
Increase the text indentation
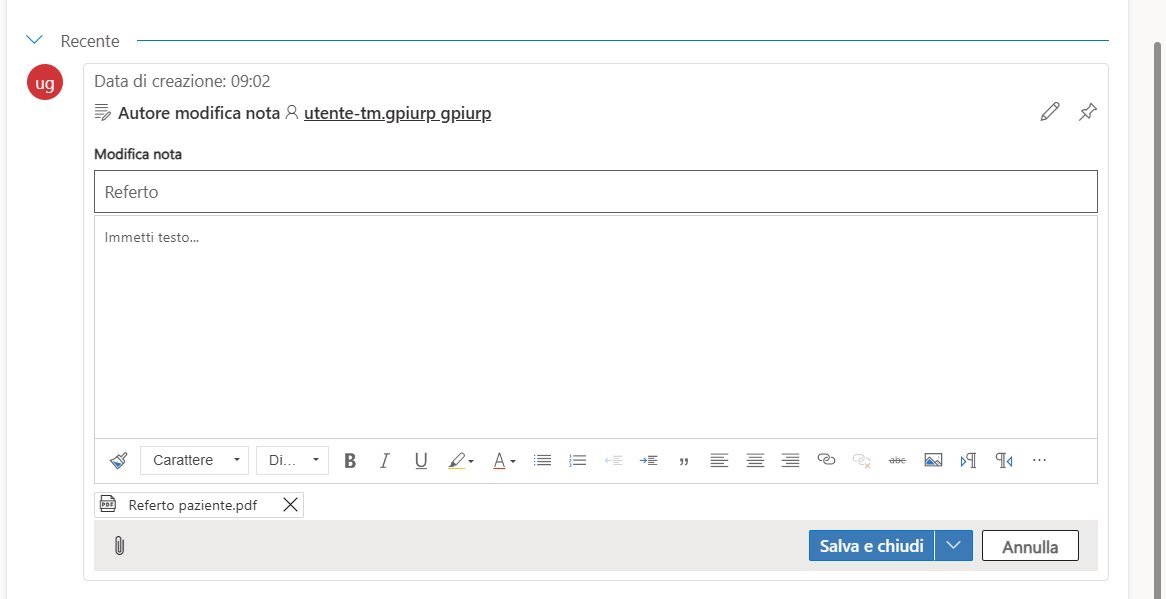pos(649,460)
